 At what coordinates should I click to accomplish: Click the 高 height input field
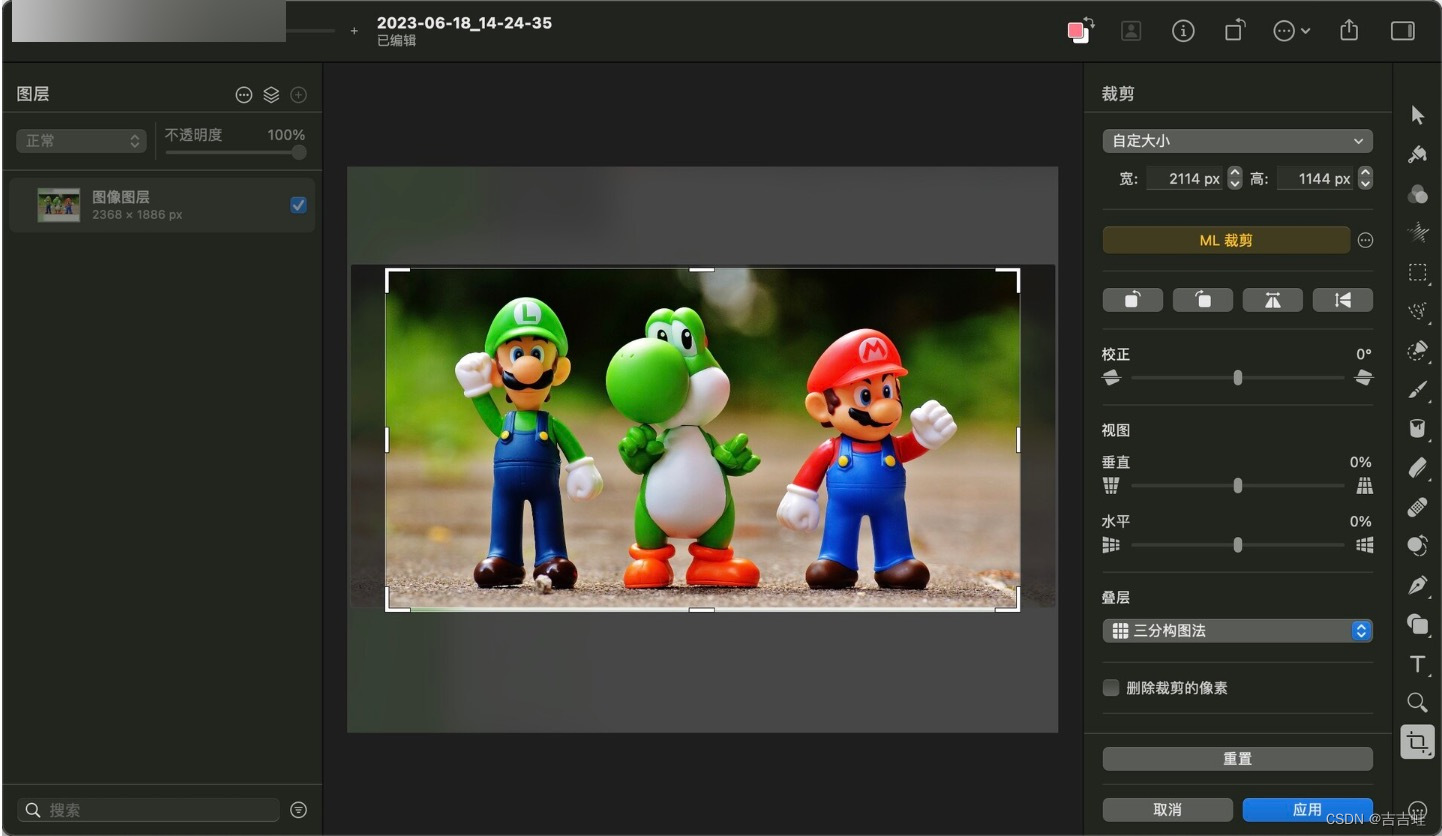[x=1316, y=179]
